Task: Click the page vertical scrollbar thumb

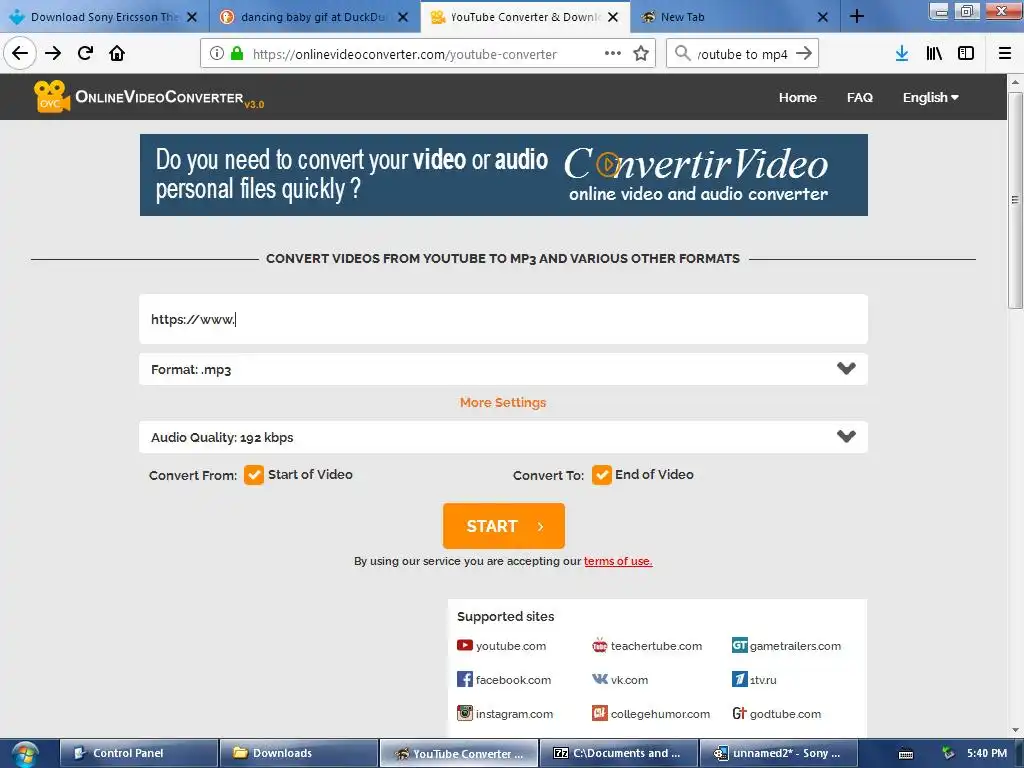Action: [x=1015, y=199]
